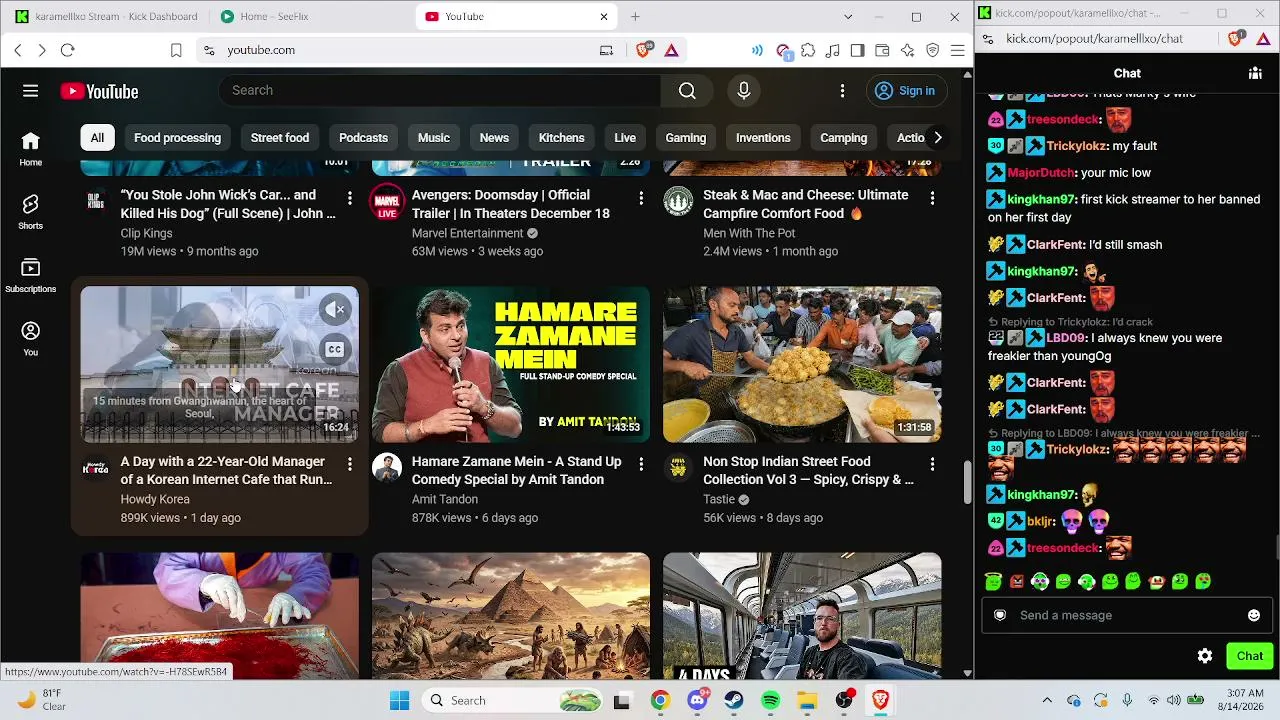Toggle the browser sidebar panel icon
1280x720 pixels.
[x=857, y=50]
